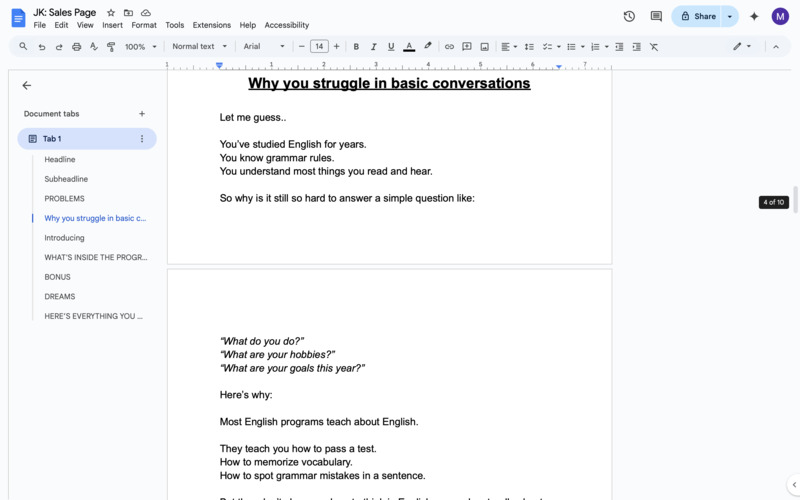Screen dimensions: 800x500
Task: Clear text formatting
Action: click(x=654, y=47)
